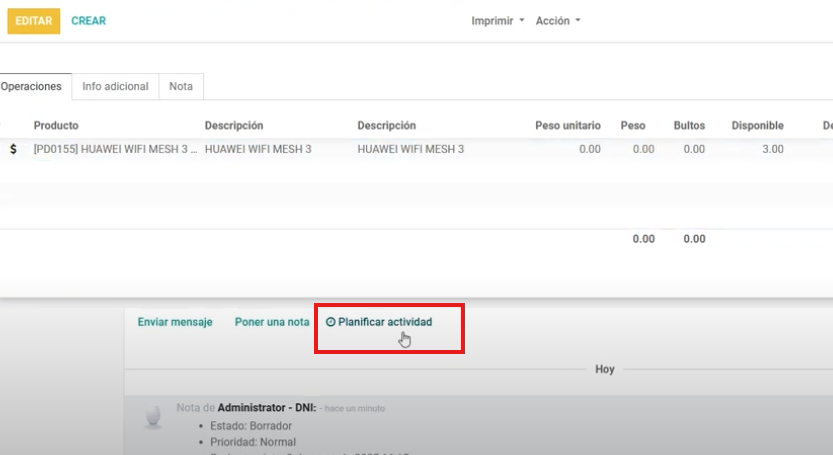
Task: Sort by the Bultos column header
Action: (x=689, y=126)
